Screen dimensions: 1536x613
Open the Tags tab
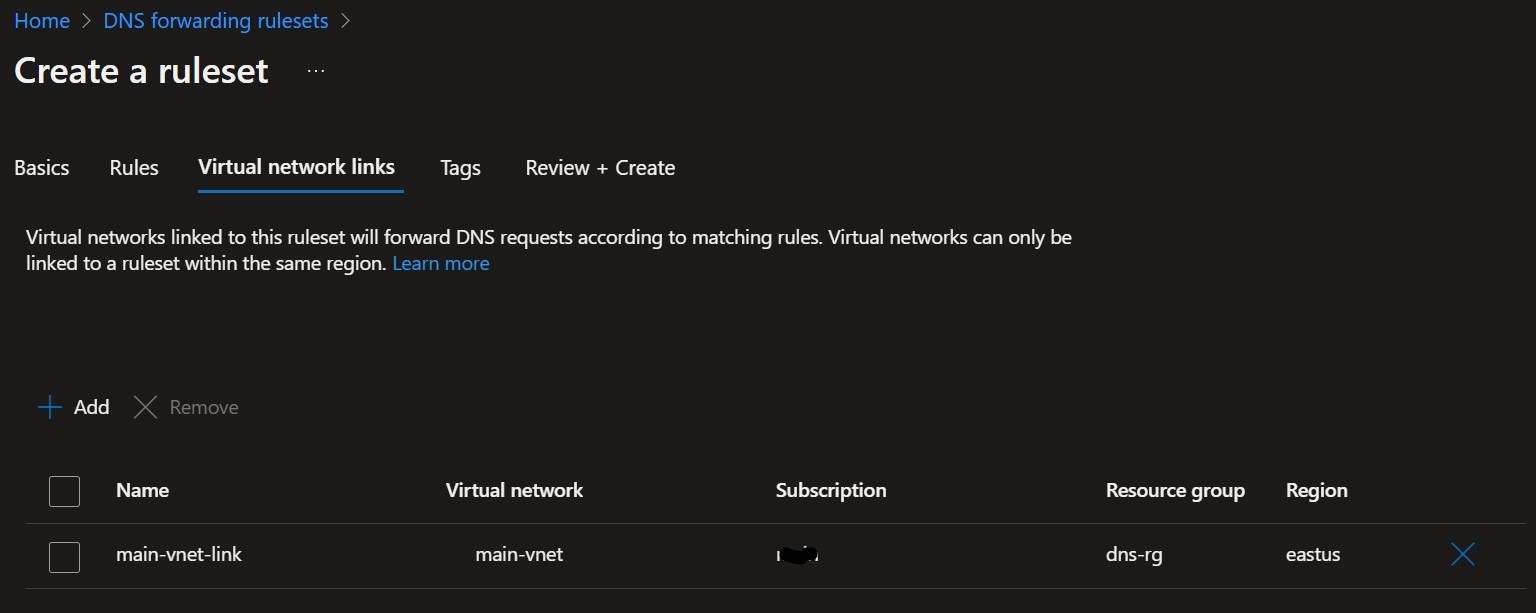[x=459, y=167]
